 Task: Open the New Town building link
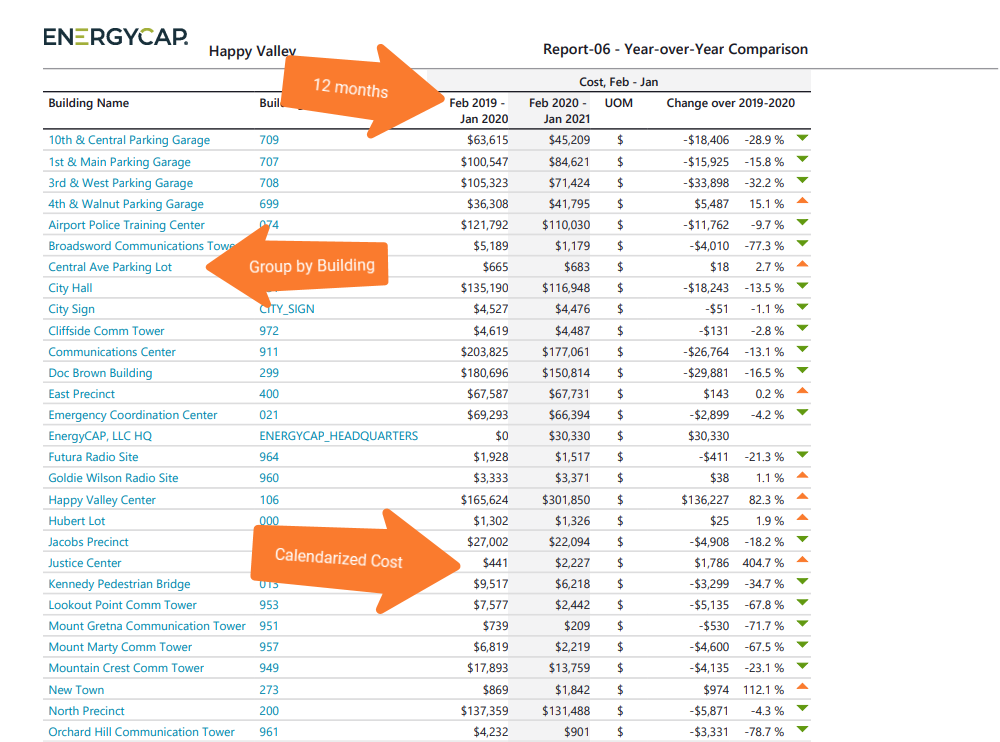76,690
